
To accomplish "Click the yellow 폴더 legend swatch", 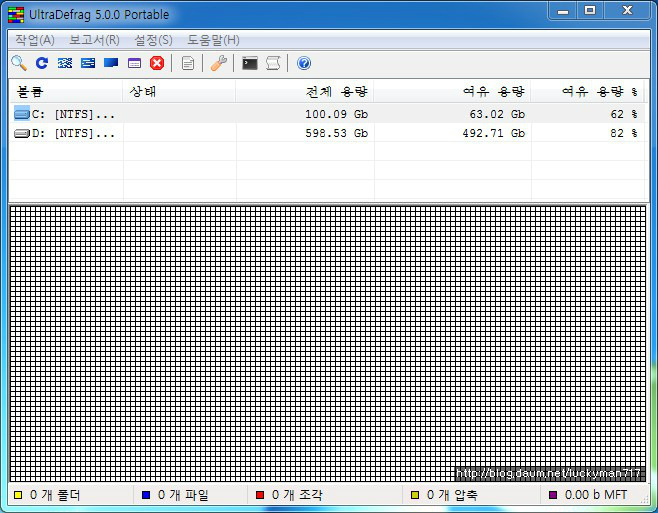I will (18, 495).
